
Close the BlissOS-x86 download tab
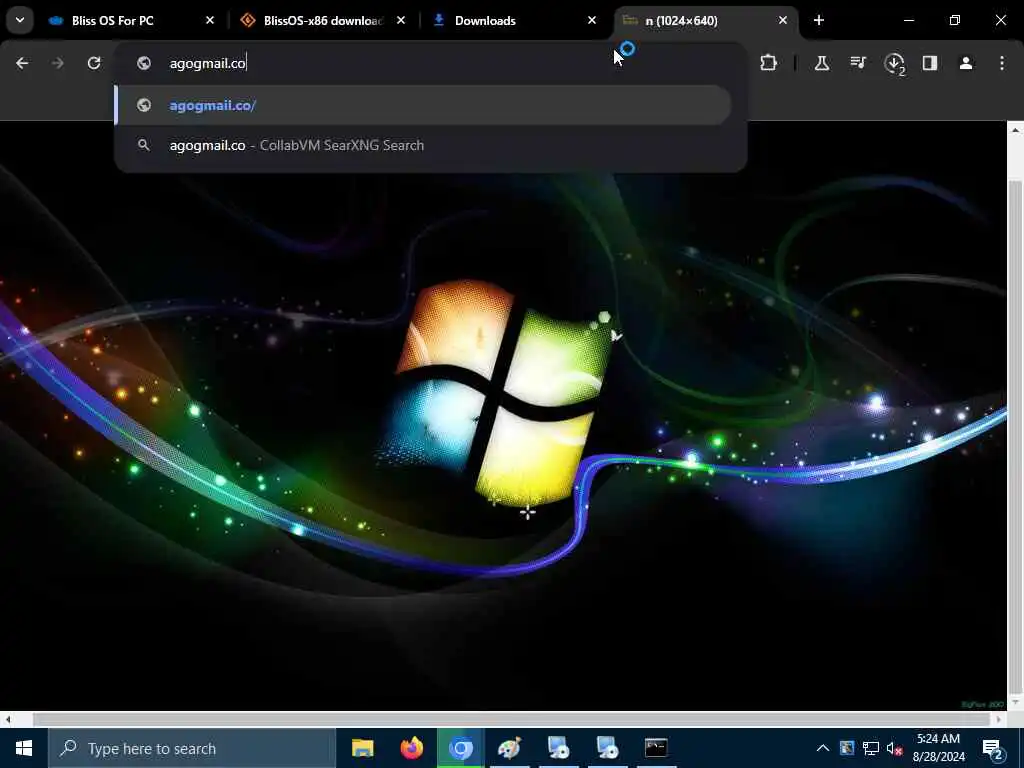pyautogui.click(x=401, y=20)
